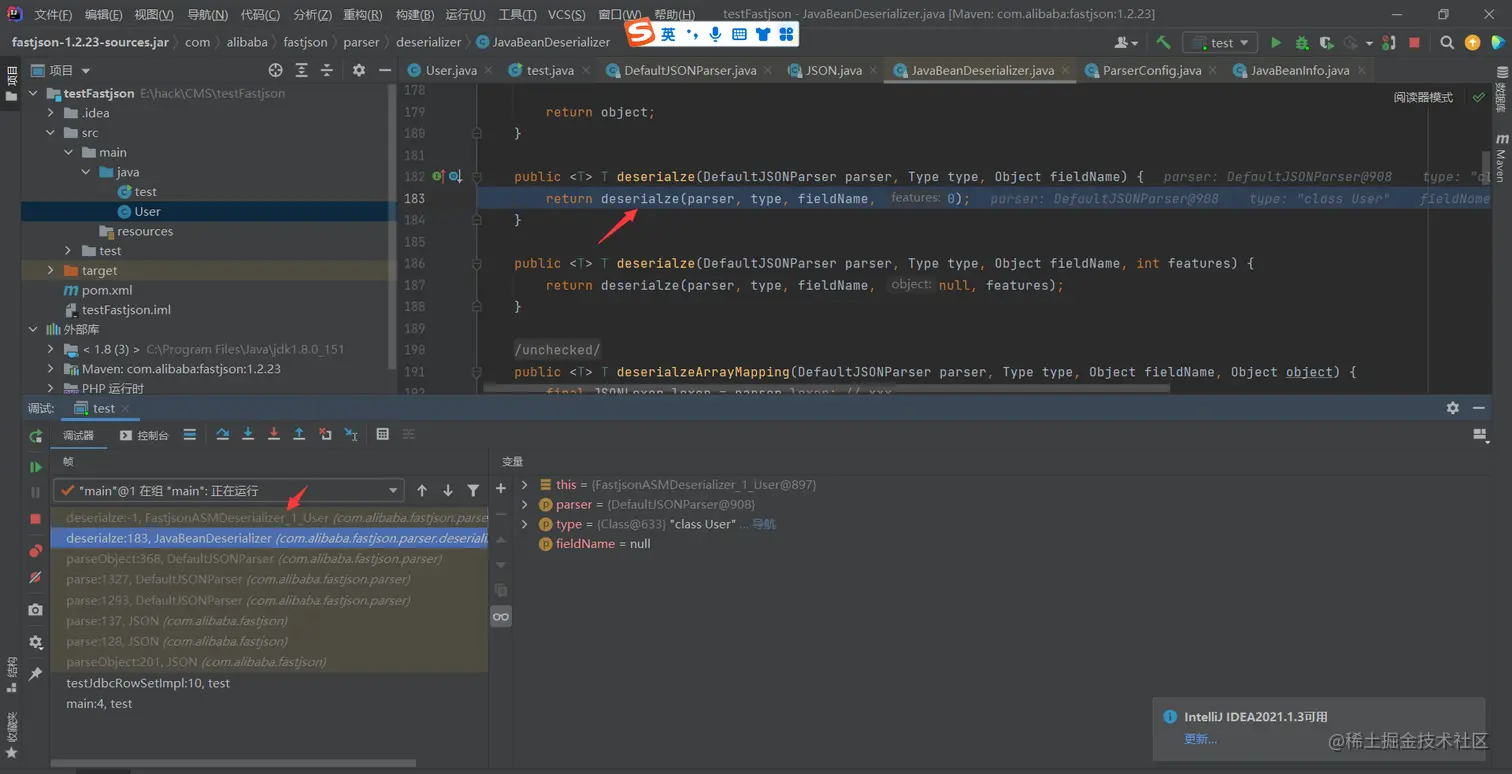Viewport: 1512px width, 774px height.
Task: Open the 重构(R) menu
Action: [x=362, y=15]
